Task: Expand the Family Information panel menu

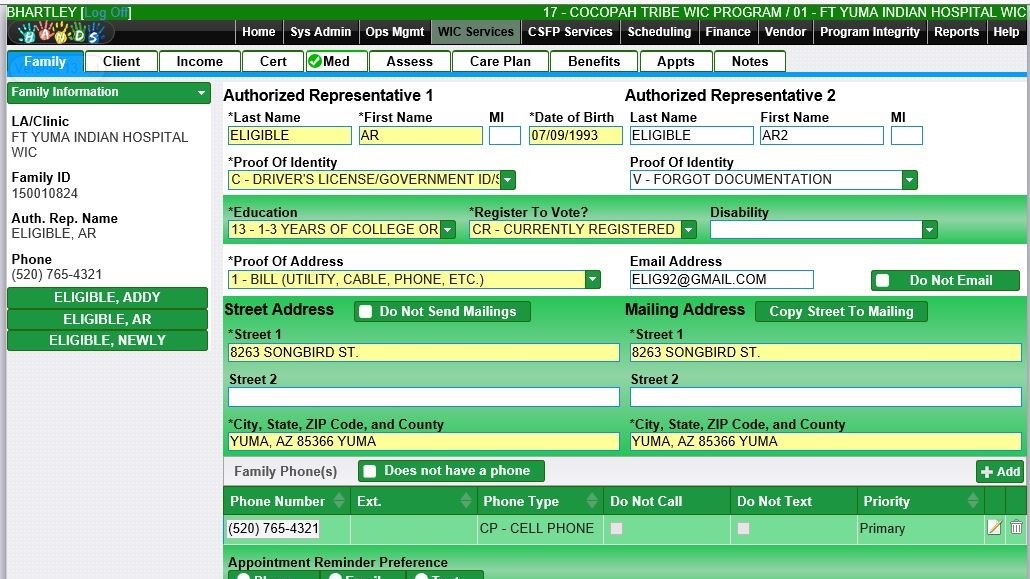Action: point(202,93)
